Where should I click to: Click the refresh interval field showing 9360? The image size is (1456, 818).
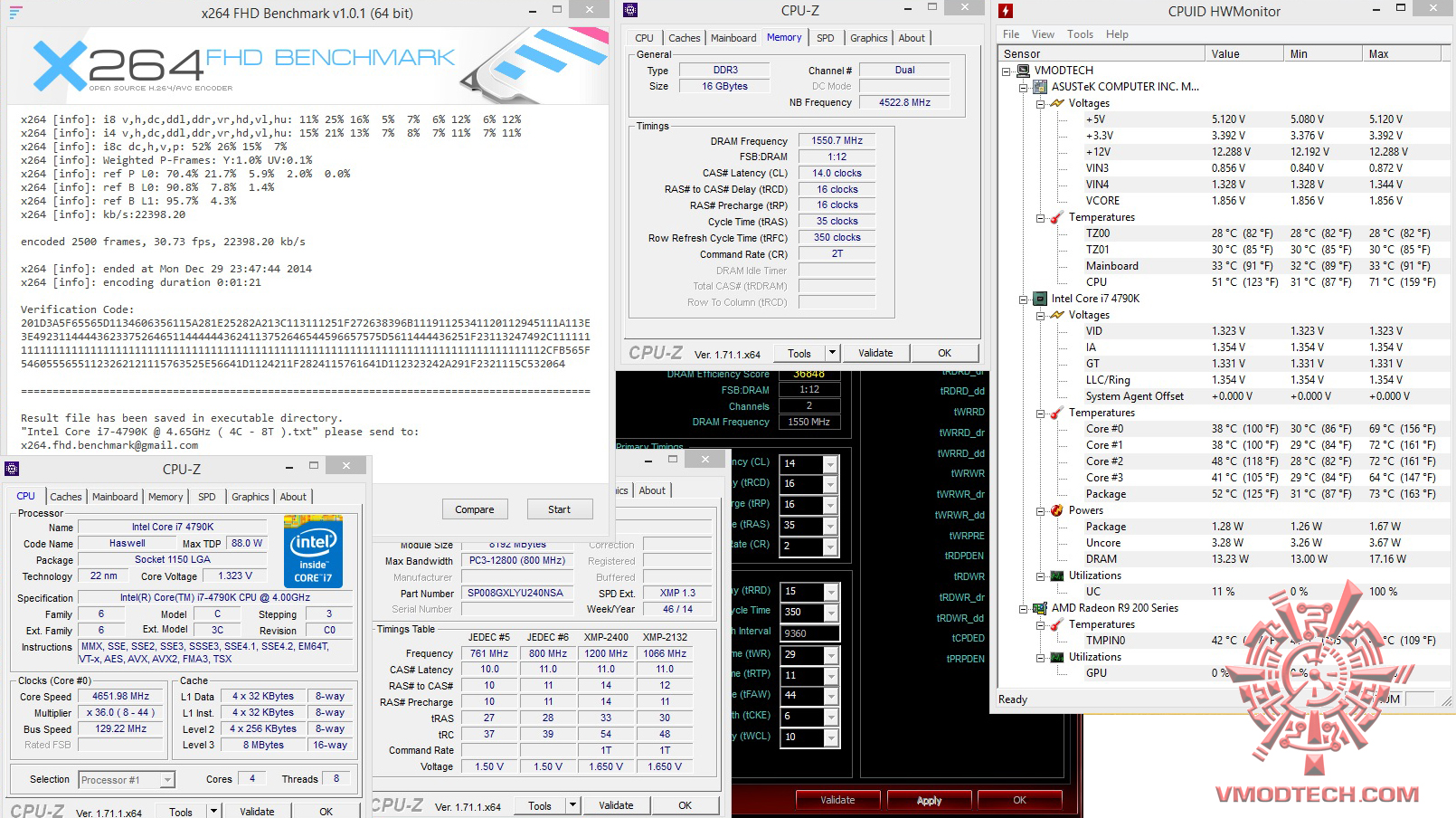tap(810, 633)
